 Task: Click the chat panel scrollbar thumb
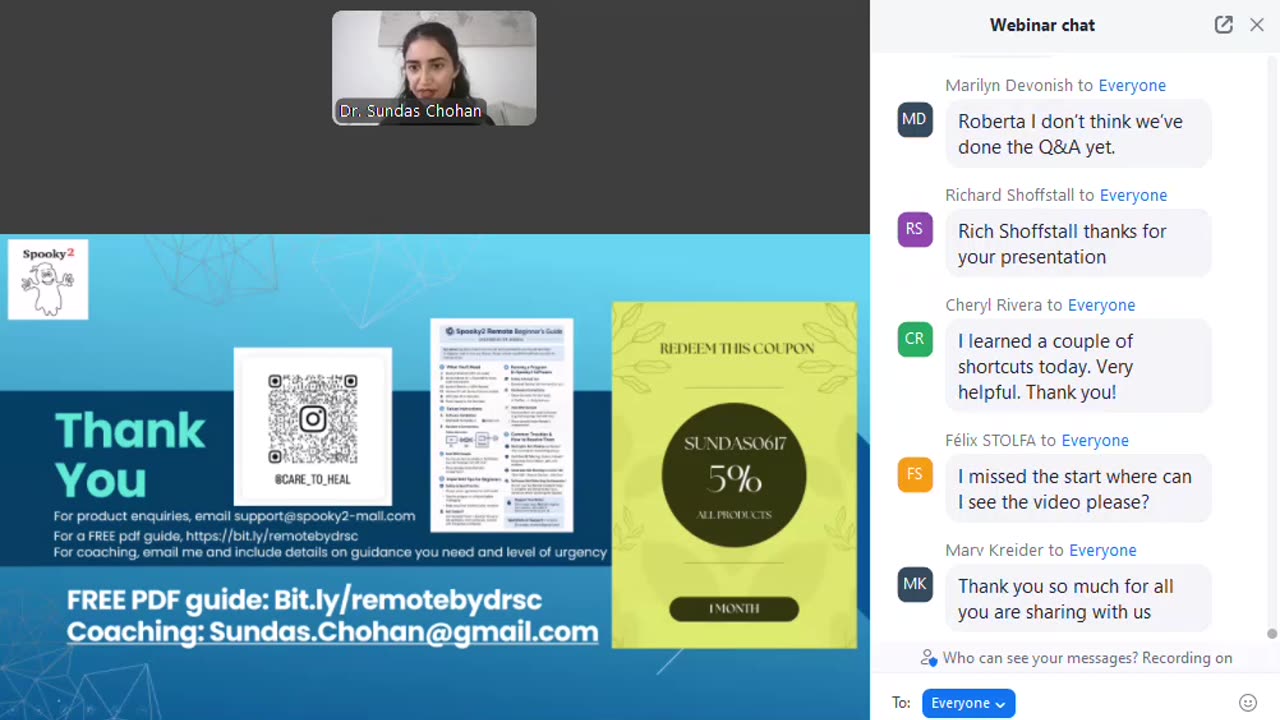1272,634
